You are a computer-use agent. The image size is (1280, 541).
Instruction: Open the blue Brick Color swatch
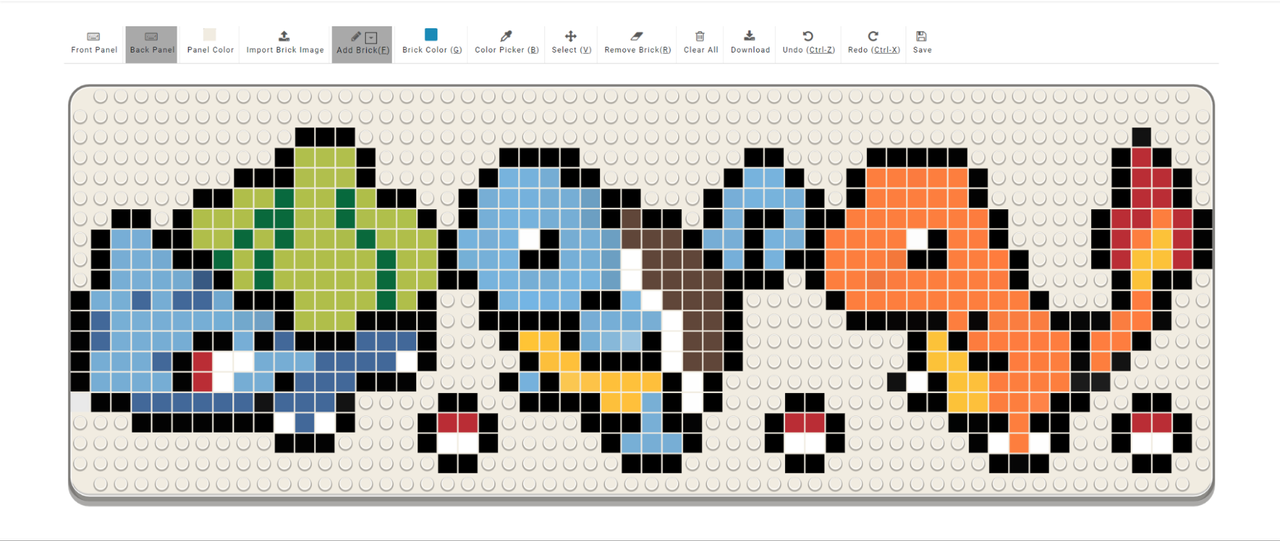tap(431, 35)
